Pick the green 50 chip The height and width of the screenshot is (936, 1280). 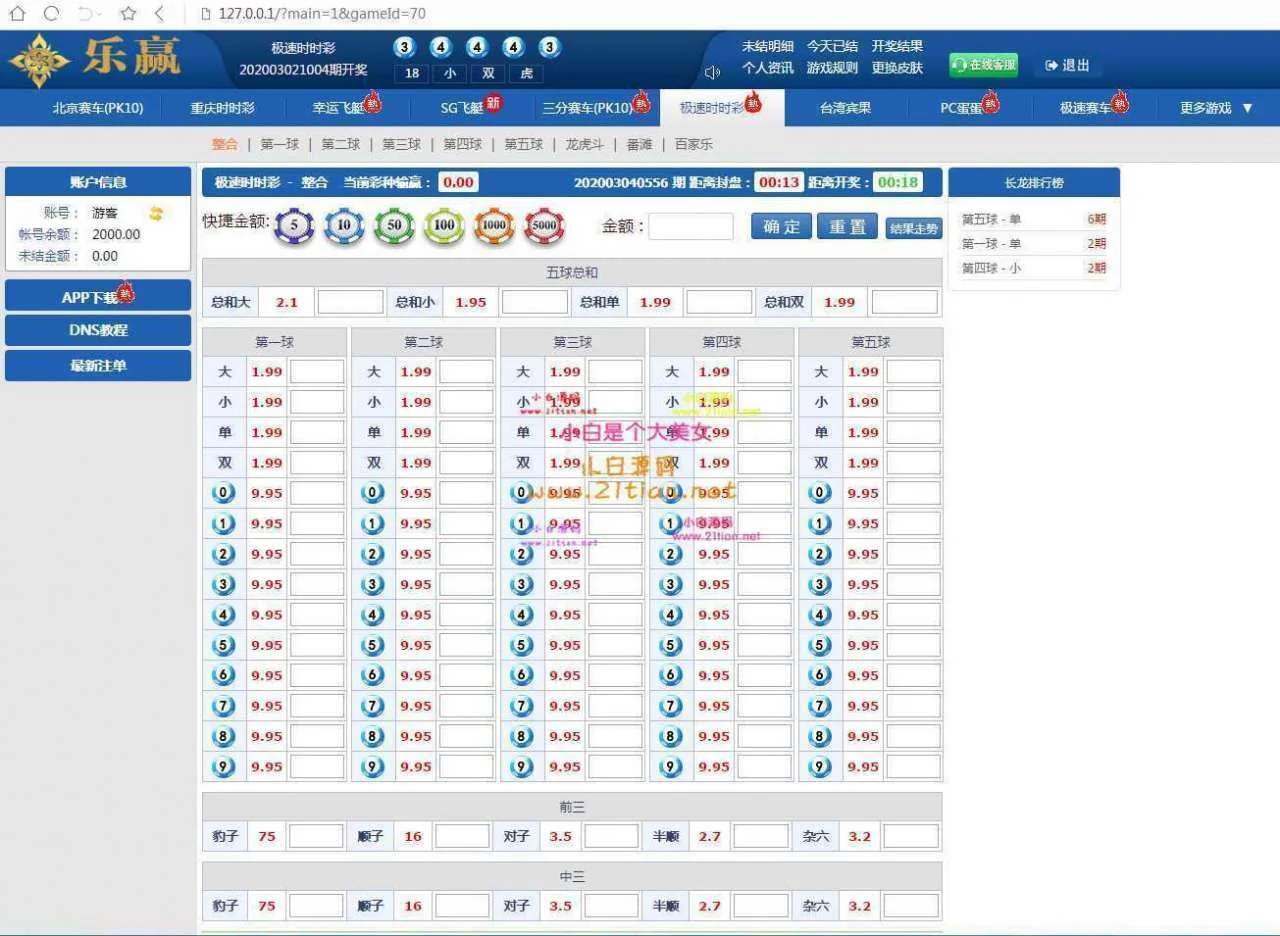(x=394, y=227)
